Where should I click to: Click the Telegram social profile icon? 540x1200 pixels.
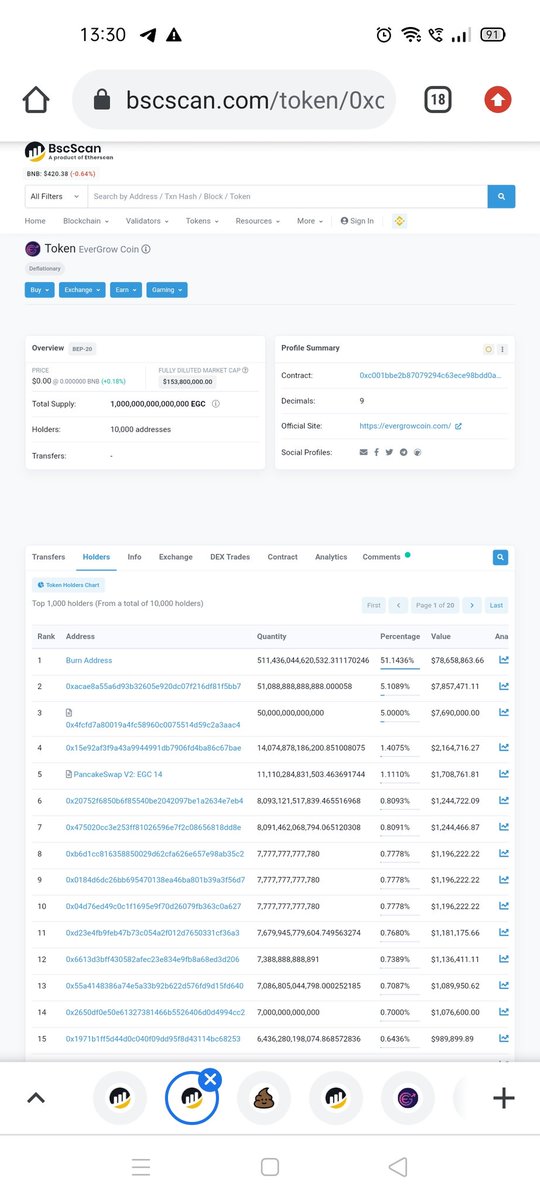[404, 452]
